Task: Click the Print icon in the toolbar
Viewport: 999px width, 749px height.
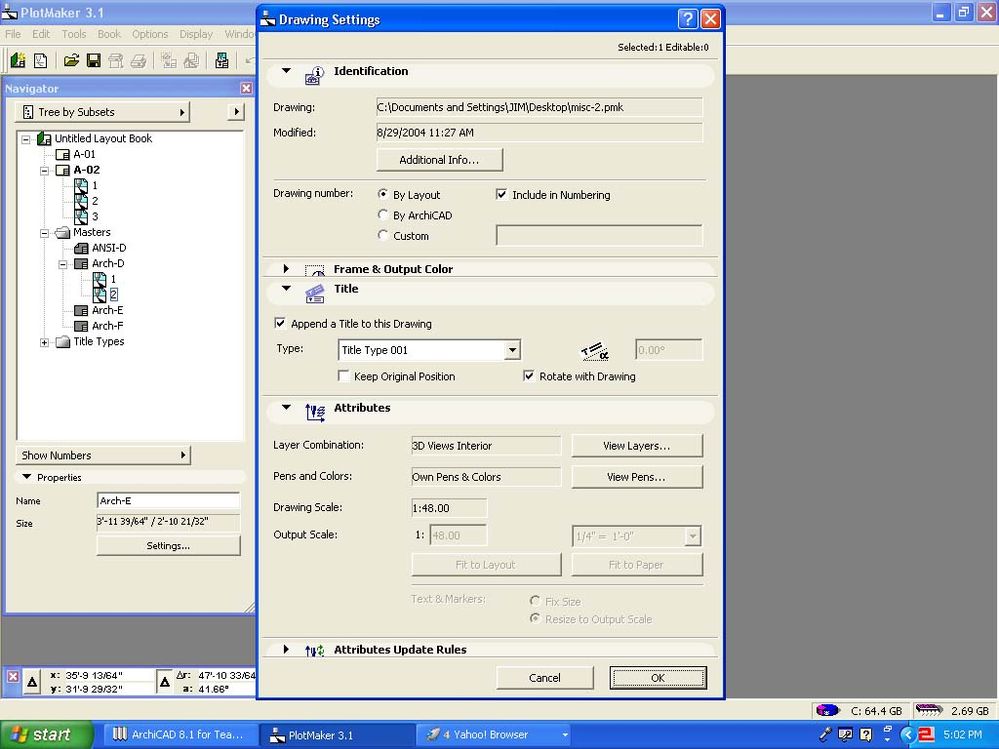Action: pyautogui.click(x=138, y=61)
